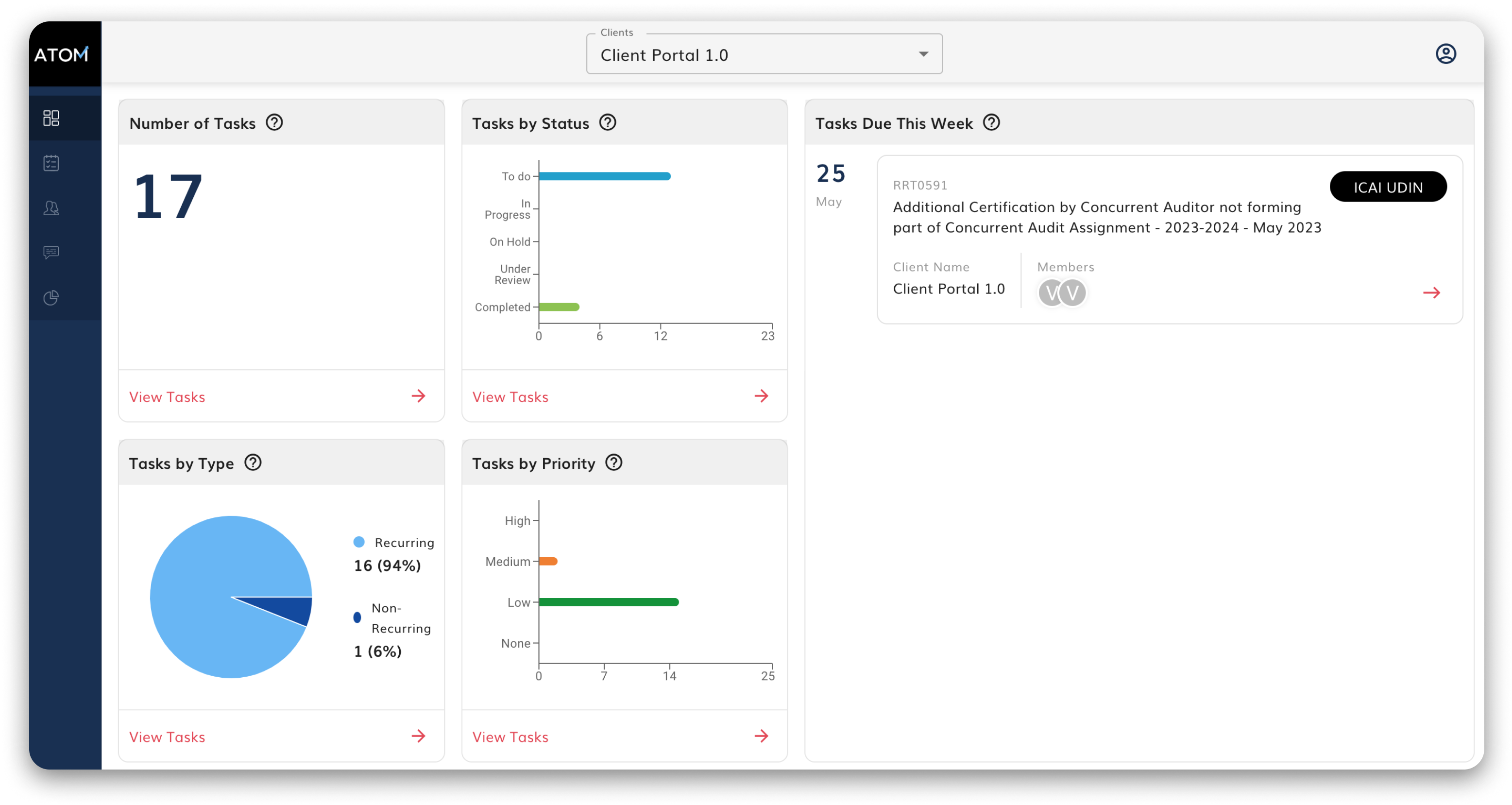The height and width of the screenshot is (805, 1512).
Task: Show help for Number of Tasks
Action: pyautogui.click(x=274, y=122)
